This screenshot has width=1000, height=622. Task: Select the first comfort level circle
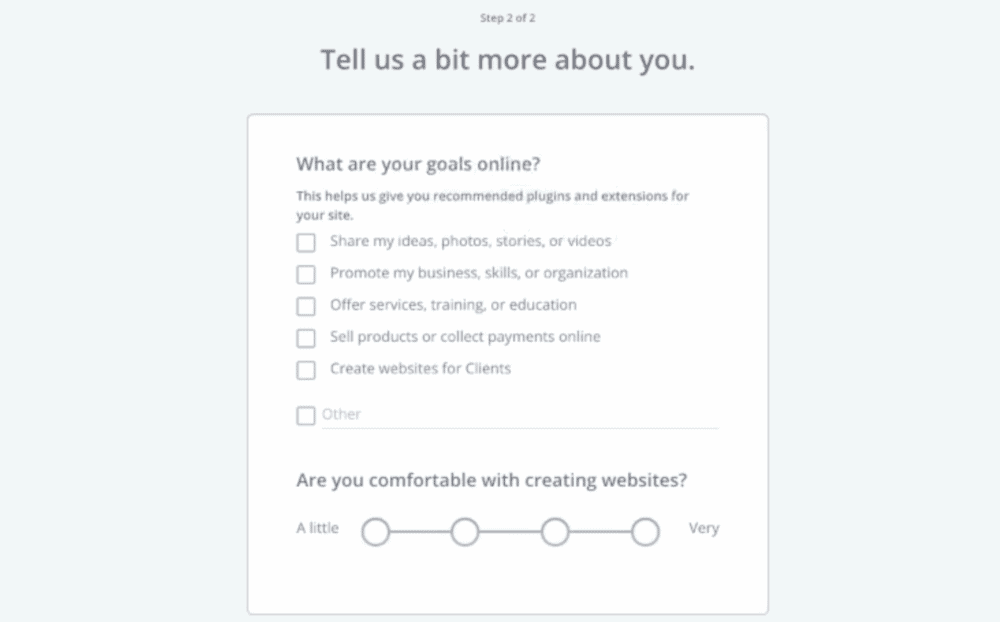tap(375, 531)
